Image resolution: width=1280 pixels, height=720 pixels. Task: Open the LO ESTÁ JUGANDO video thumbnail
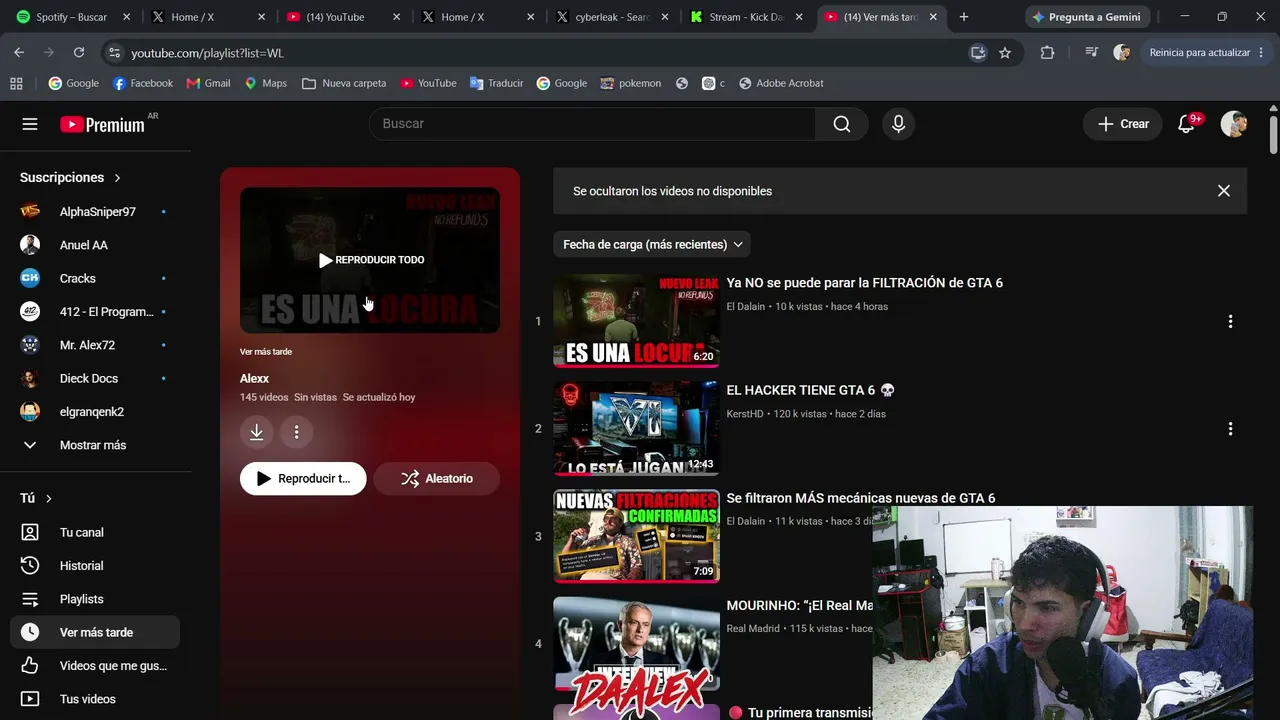[x=636, y=429]
